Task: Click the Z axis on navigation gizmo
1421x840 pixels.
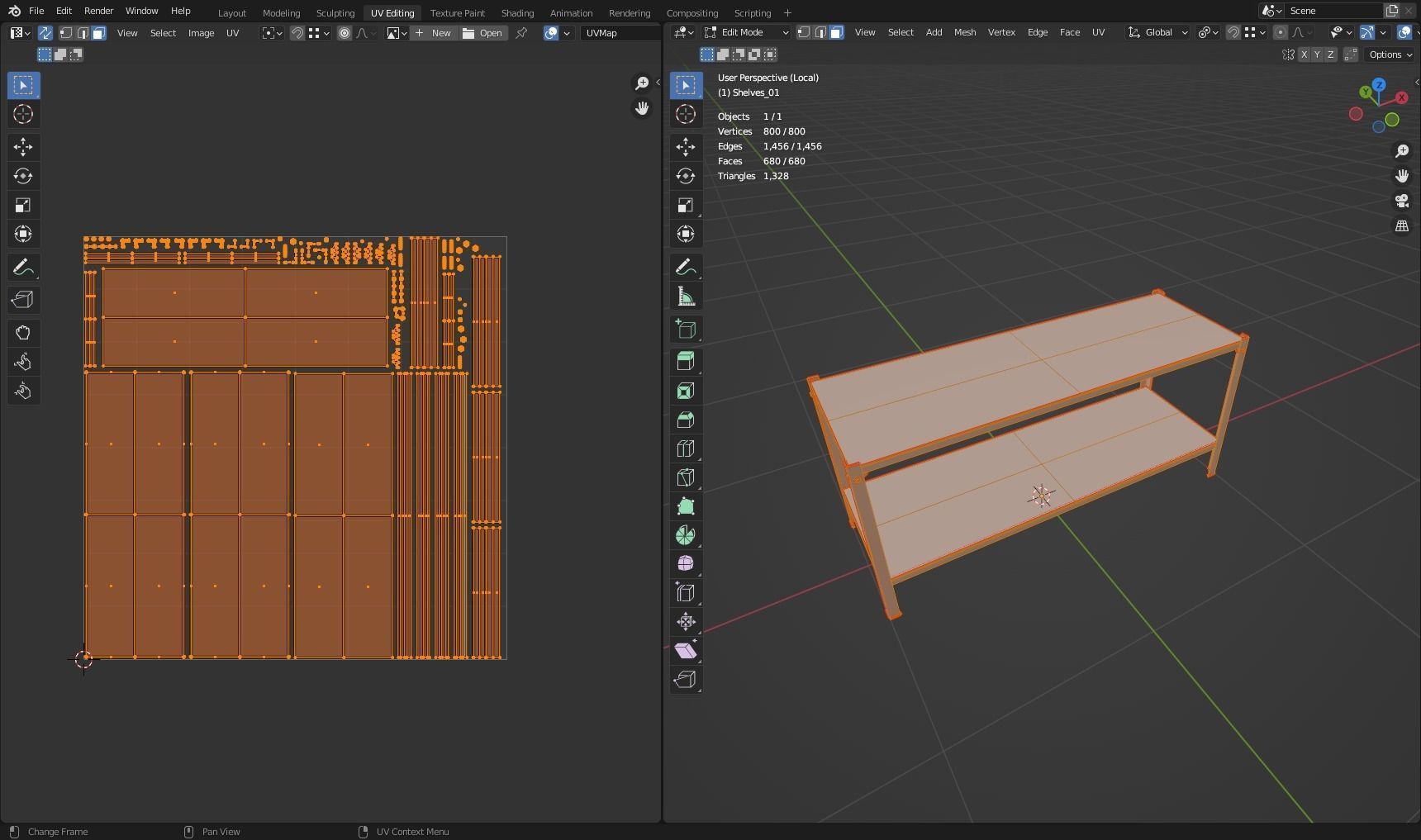Action: [1379, 85]
